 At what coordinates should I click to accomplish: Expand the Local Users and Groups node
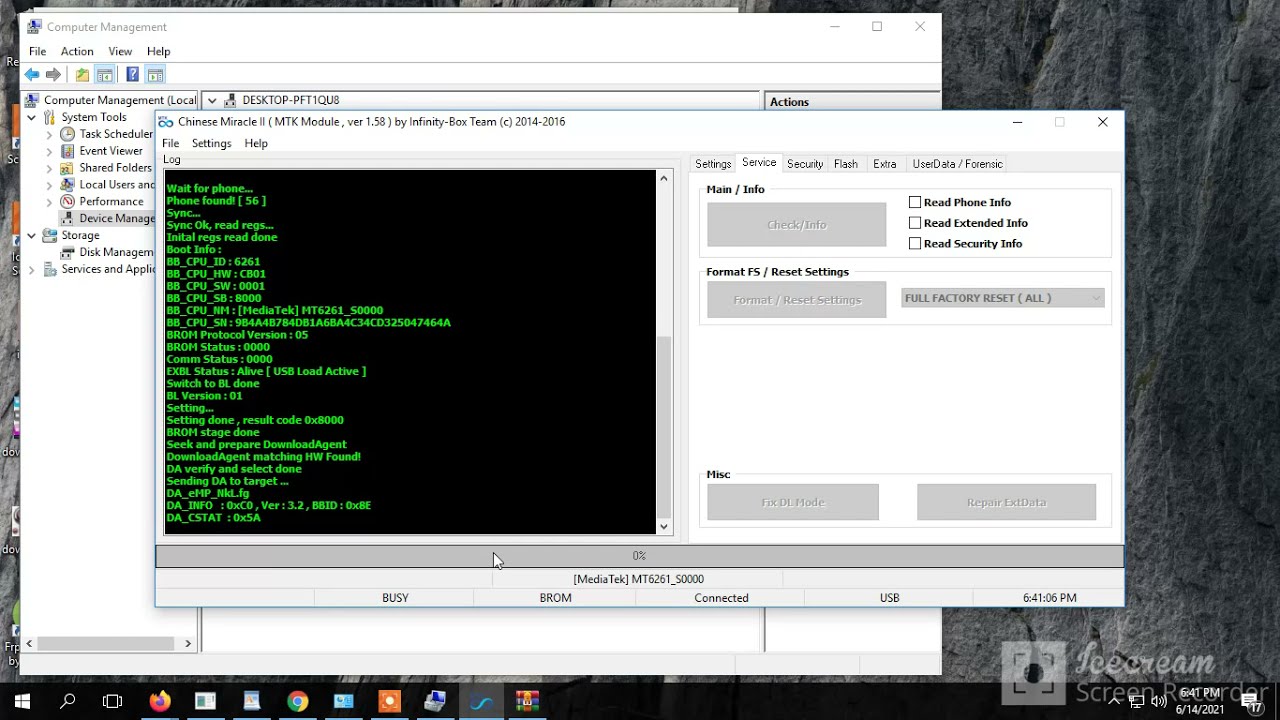coord(49,185)
